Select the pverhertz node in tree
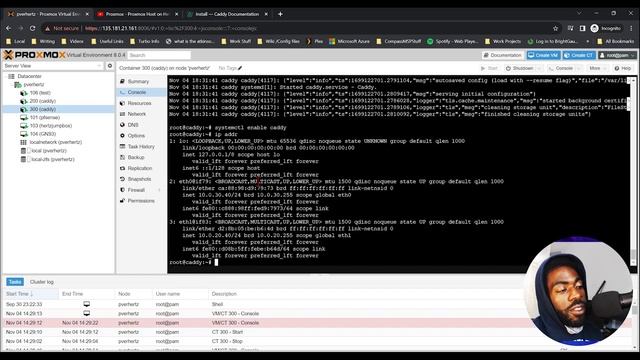The width and height of the screenshot is (640, 360). (33, 84)
